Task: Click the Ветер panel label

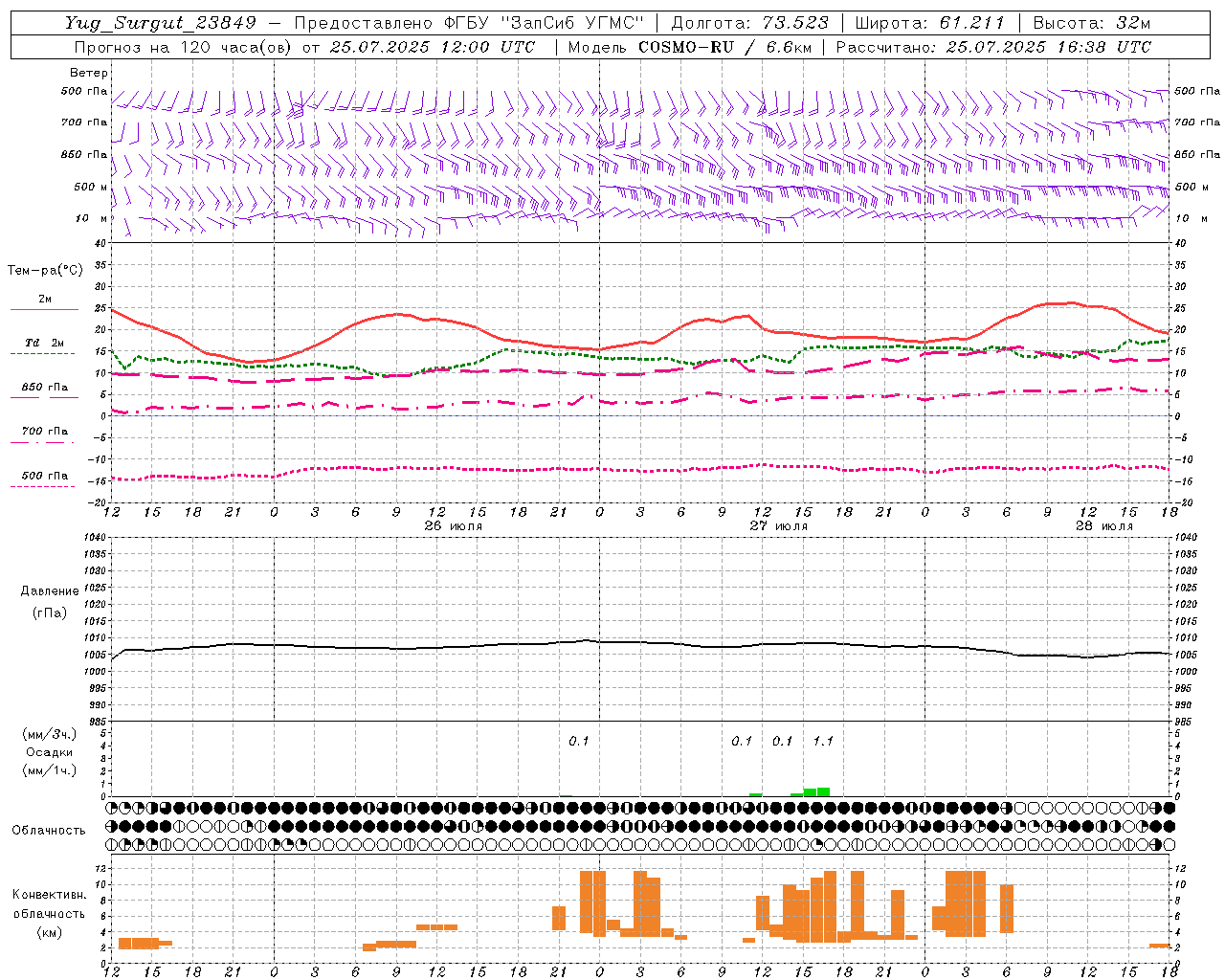Action: [x=89, y=73]
